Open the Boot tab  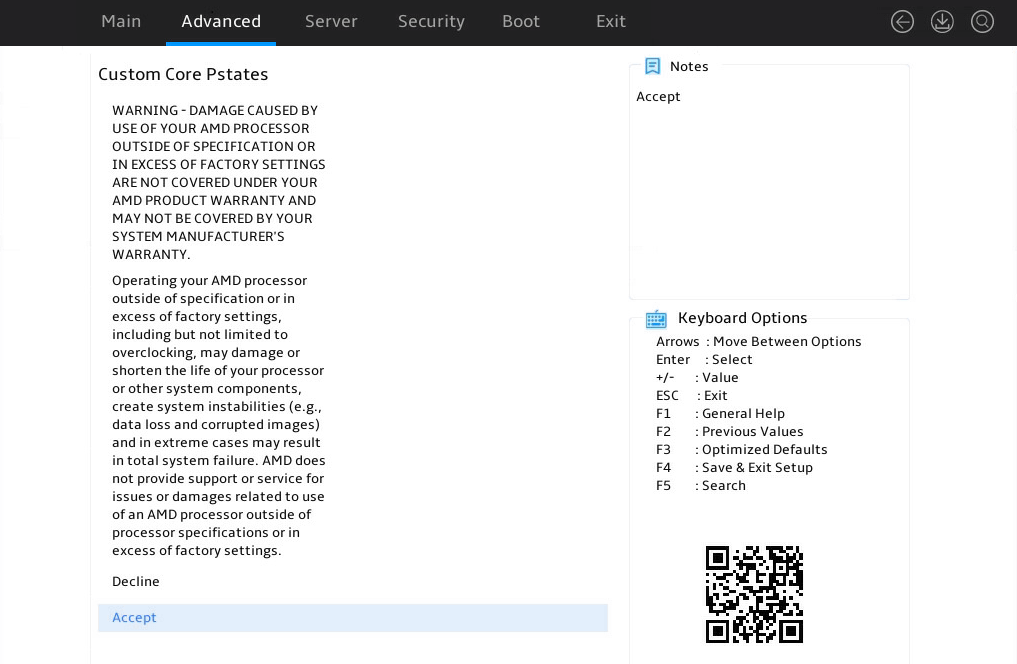(521, 21)
